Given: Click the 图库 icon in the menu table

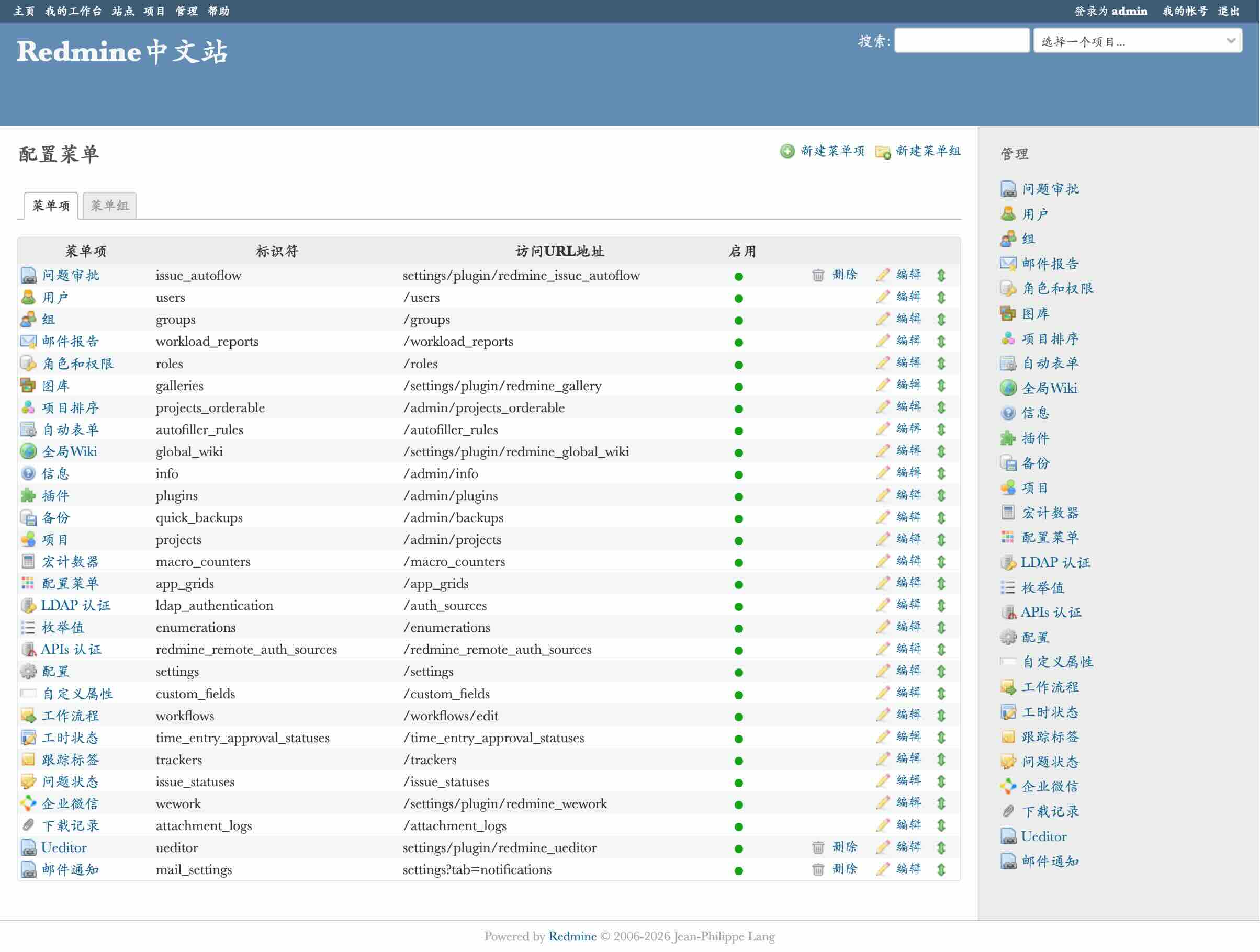Looking at the screenshot, I should (28, 386).
